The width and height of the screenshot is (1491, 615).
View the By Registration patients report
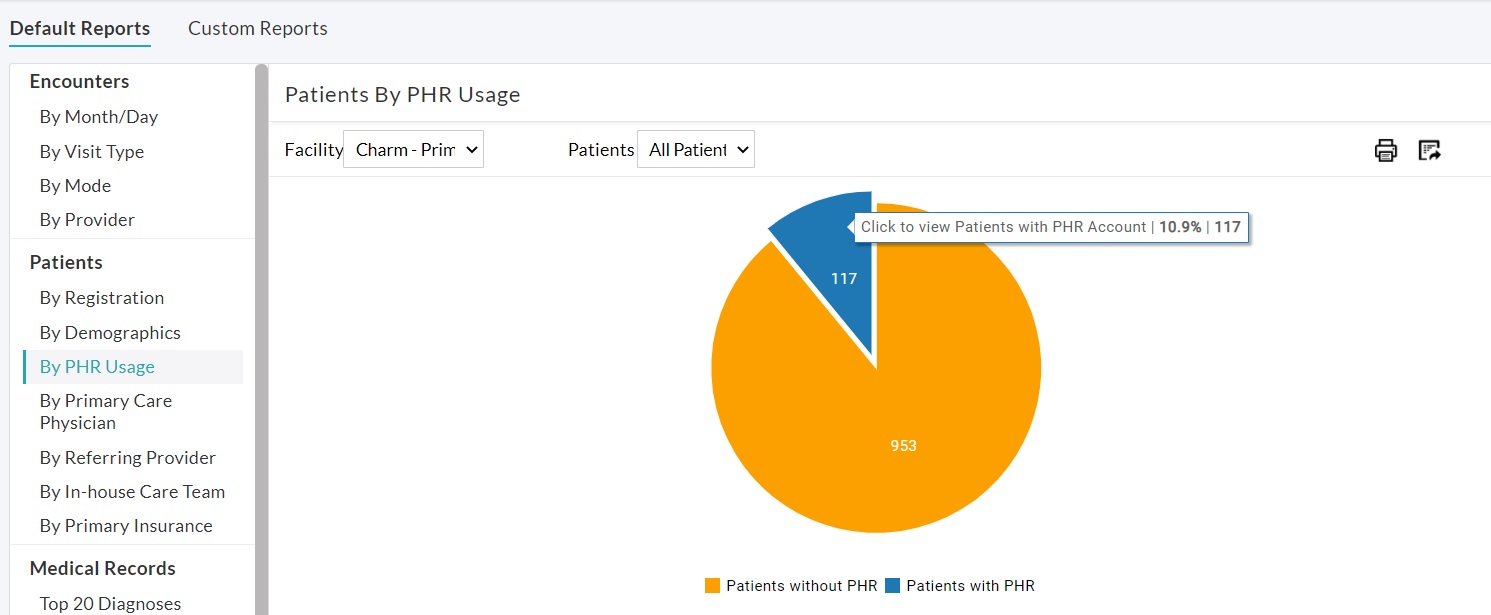point(101,297)
